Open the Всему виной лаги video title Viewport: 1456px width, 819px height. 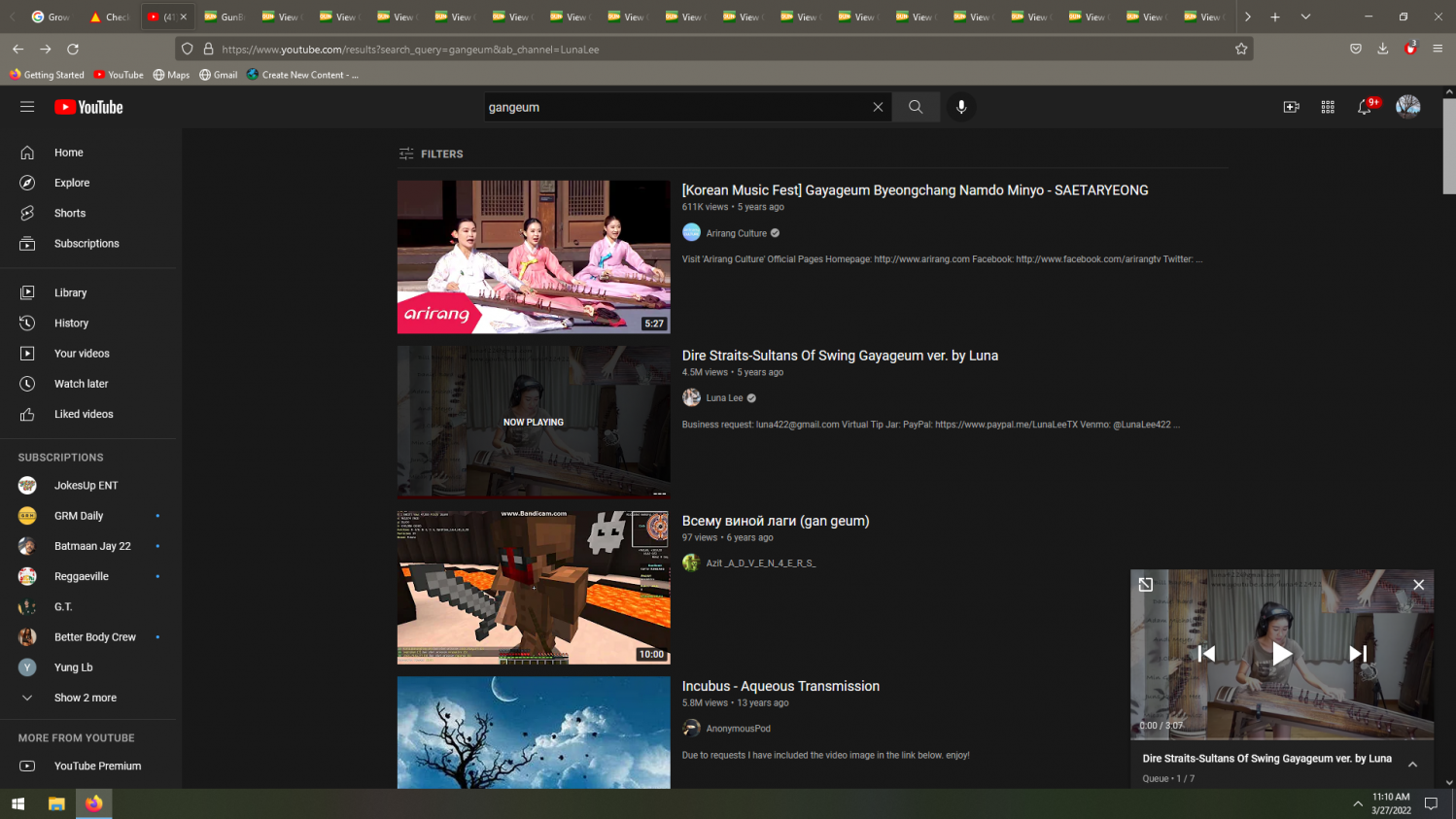(776, 521)
